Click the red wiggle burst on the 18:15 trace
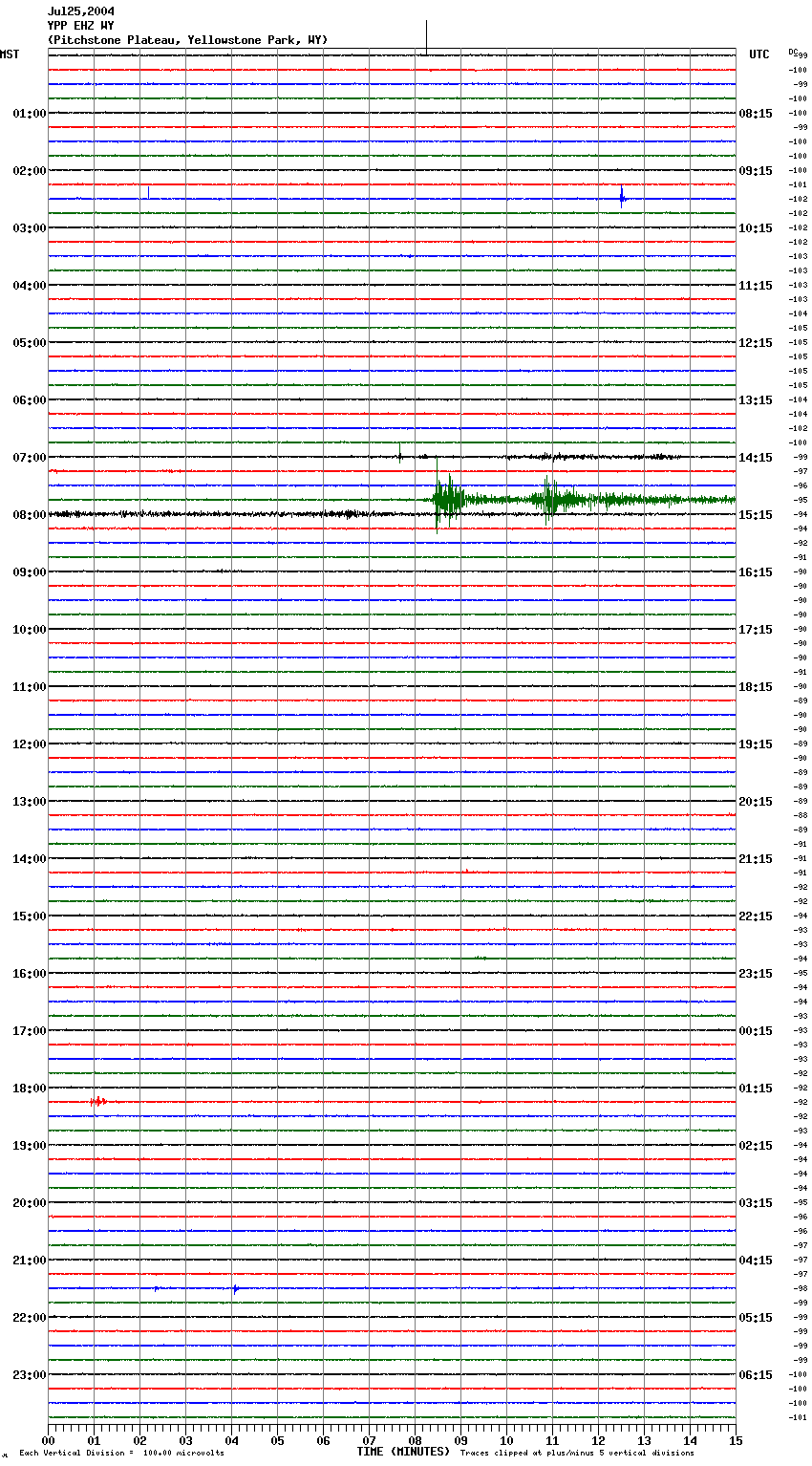812x1466 pixels. 98,1102
